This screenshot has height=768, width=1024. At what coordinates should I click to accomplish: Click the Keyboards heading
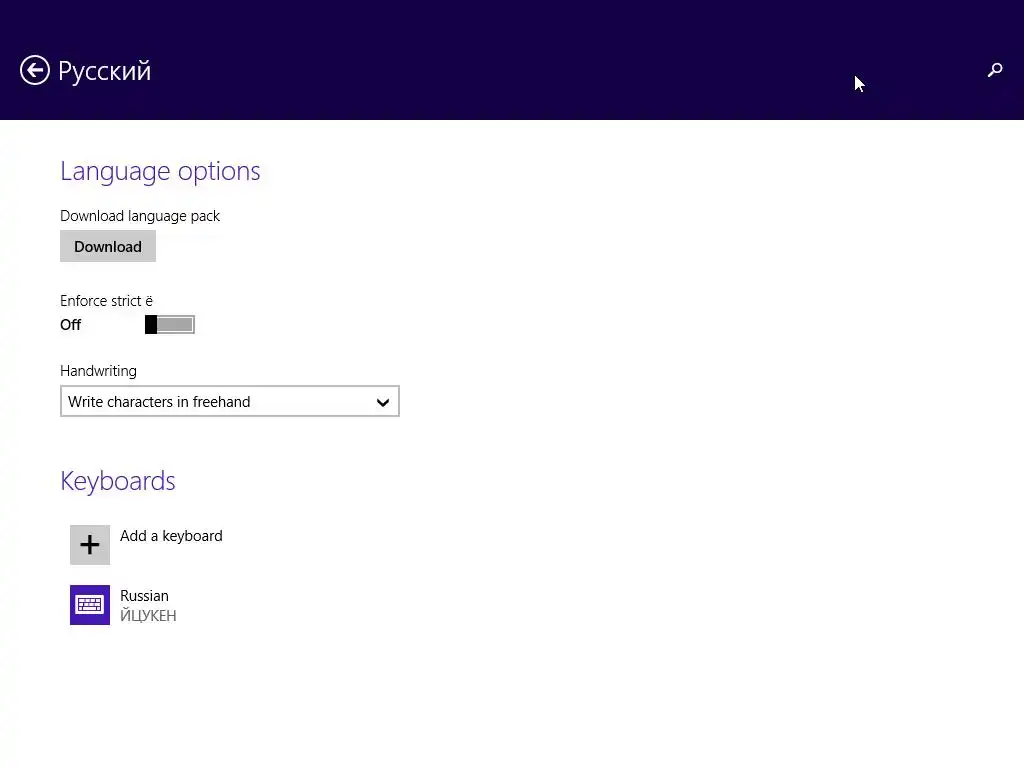(118, 481)
